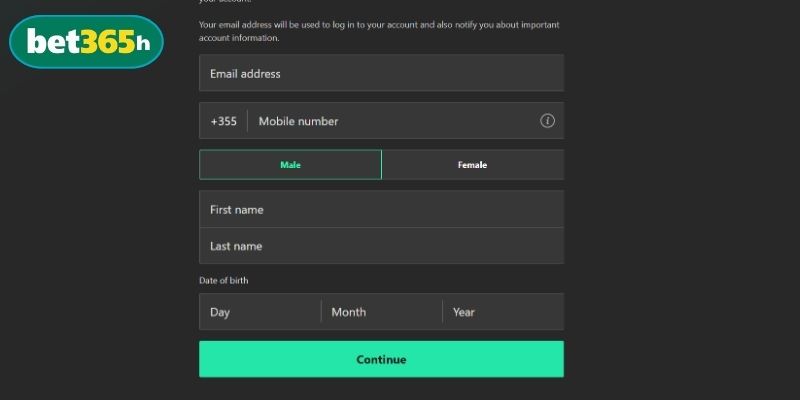Focus the First name field
This screenshot has height=400, width=800.
[x=381, y=210]
